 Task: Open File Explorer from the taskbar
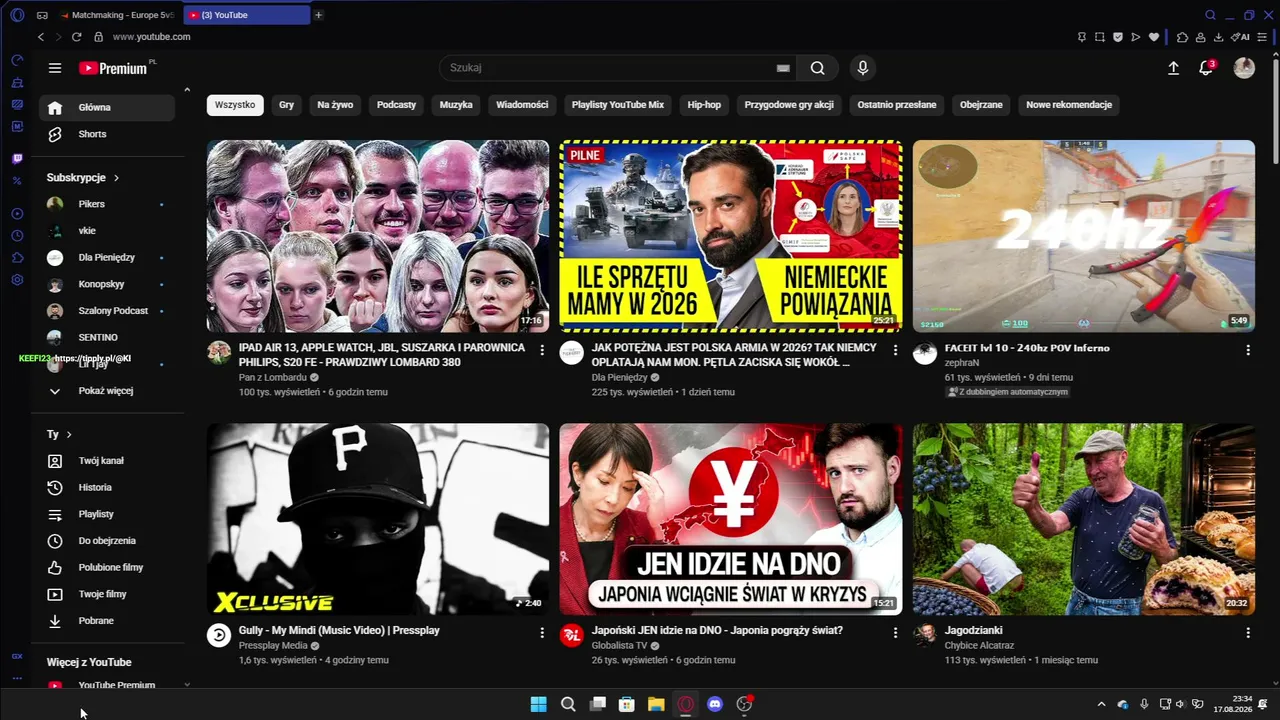pos(656,704)
